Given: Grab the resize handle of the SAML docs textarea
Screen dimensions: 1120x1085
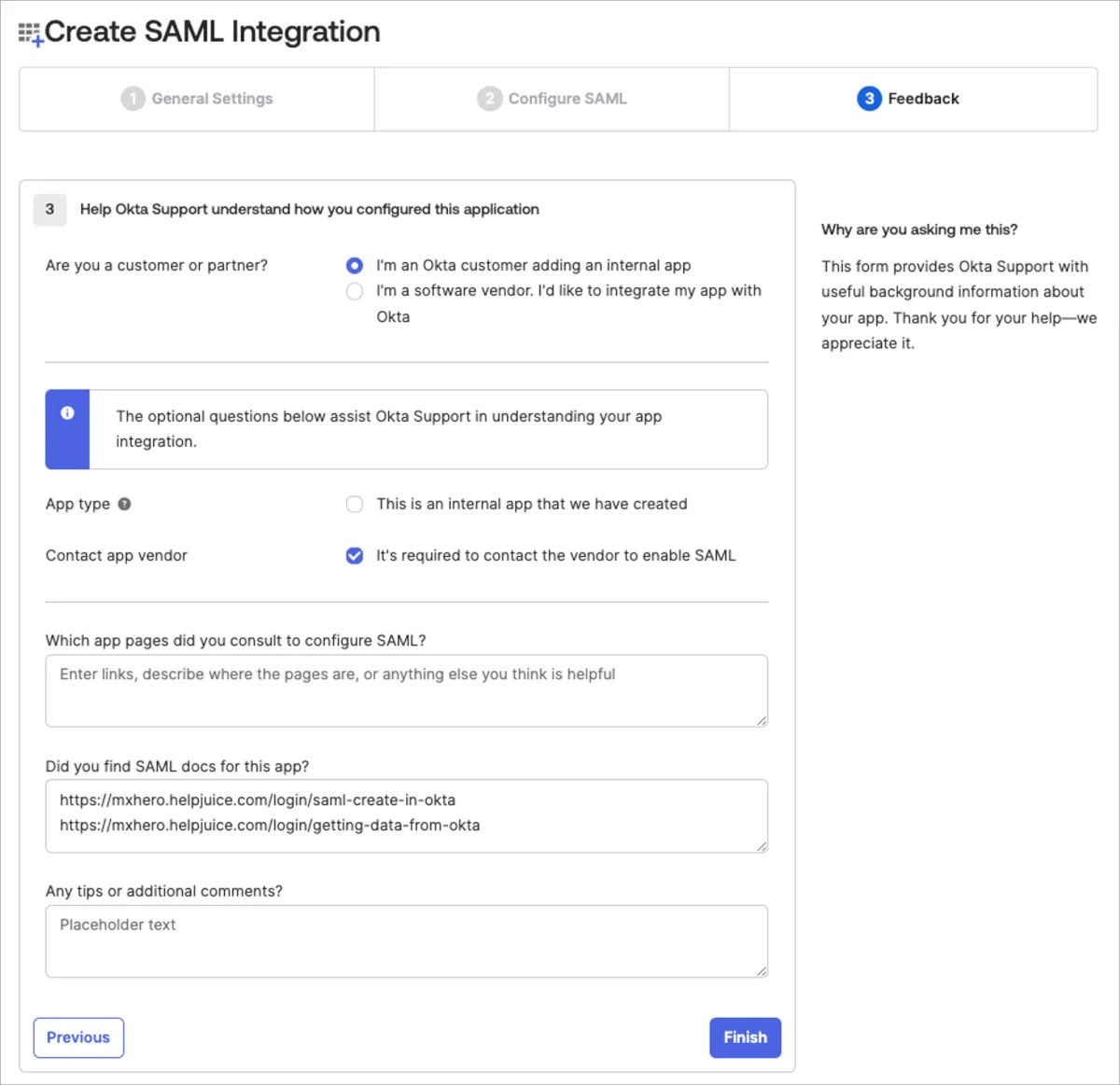Looking at the screenshot, I should tap(762, 846).
